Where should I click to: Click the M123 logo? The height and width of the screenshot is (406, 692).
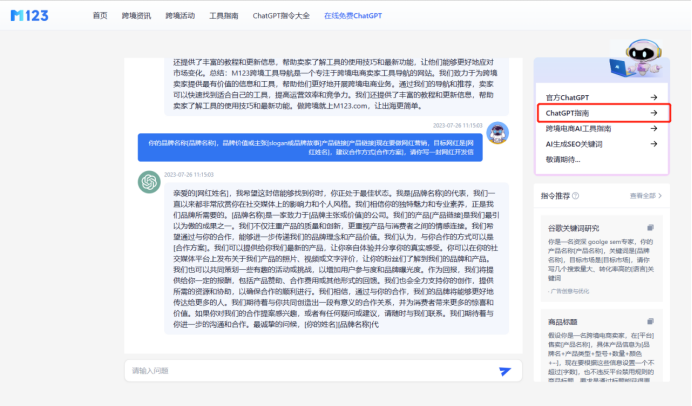(30, 16)
